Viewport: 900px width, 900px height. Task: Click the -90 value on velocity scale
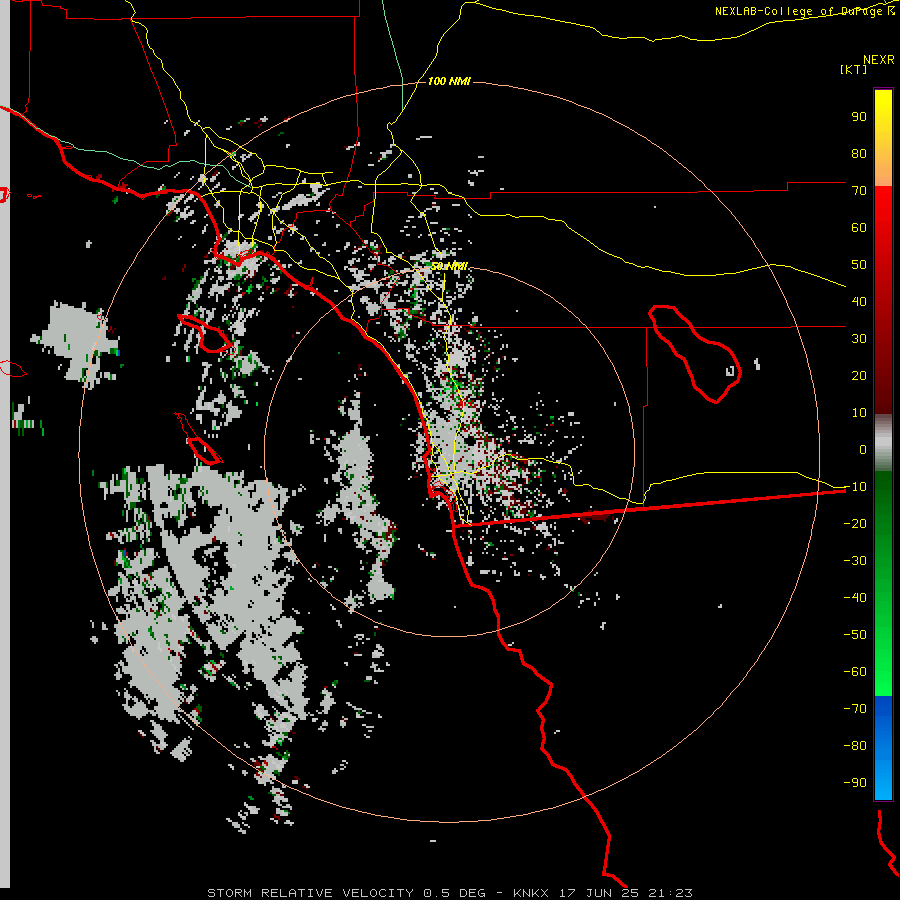855,783
